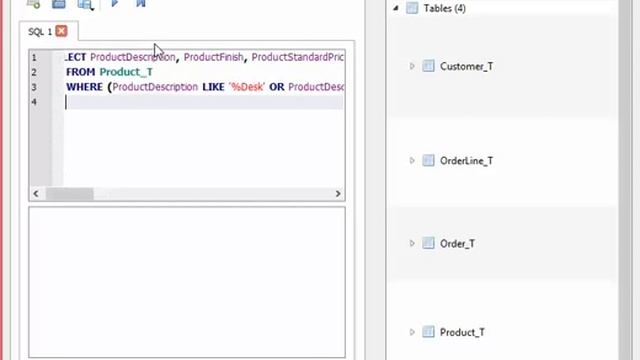Click the OrderLine_T table icon
This screenshot has width=640, height=360.
[428, 160]
